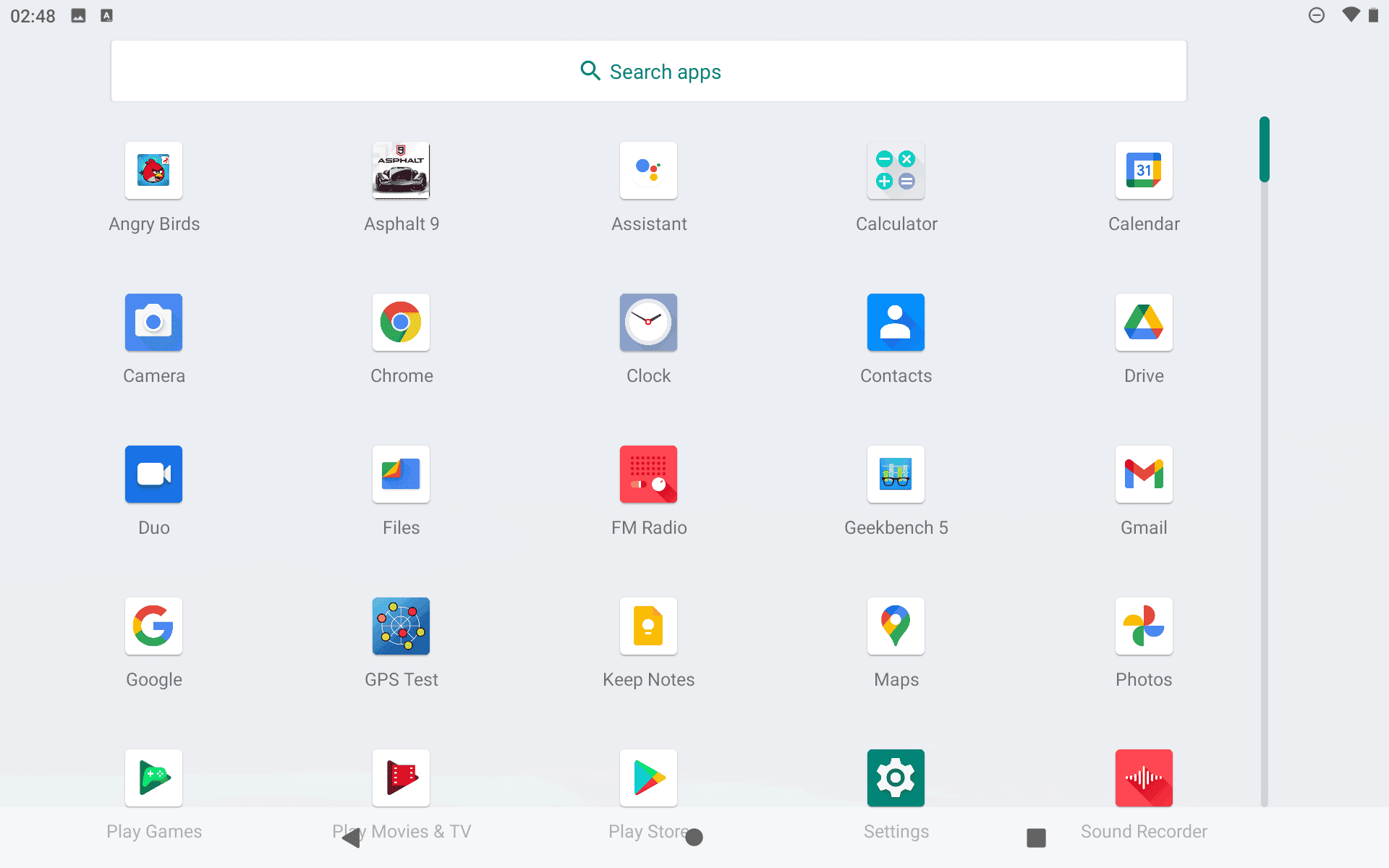Viewport: 1389px width, 868px height.
Task: Tap the image notification icon in status bar
Action: tap(78, 16)
